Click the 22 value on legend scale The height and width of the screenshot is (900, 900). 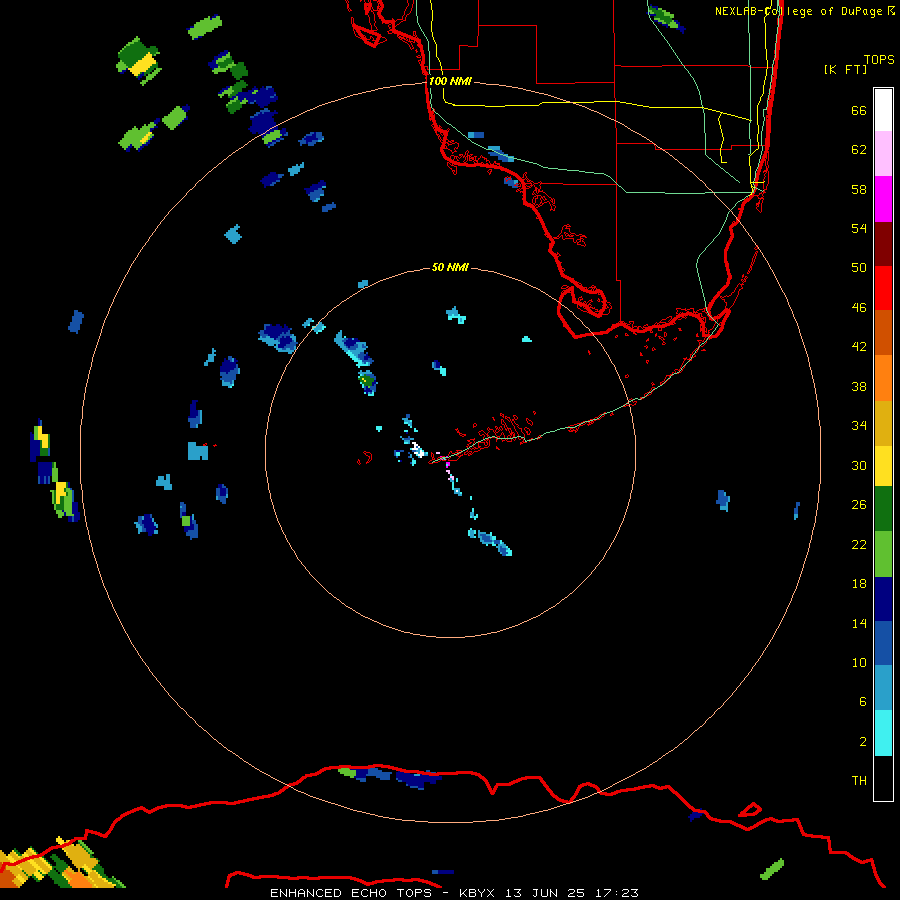pos(859,545)
